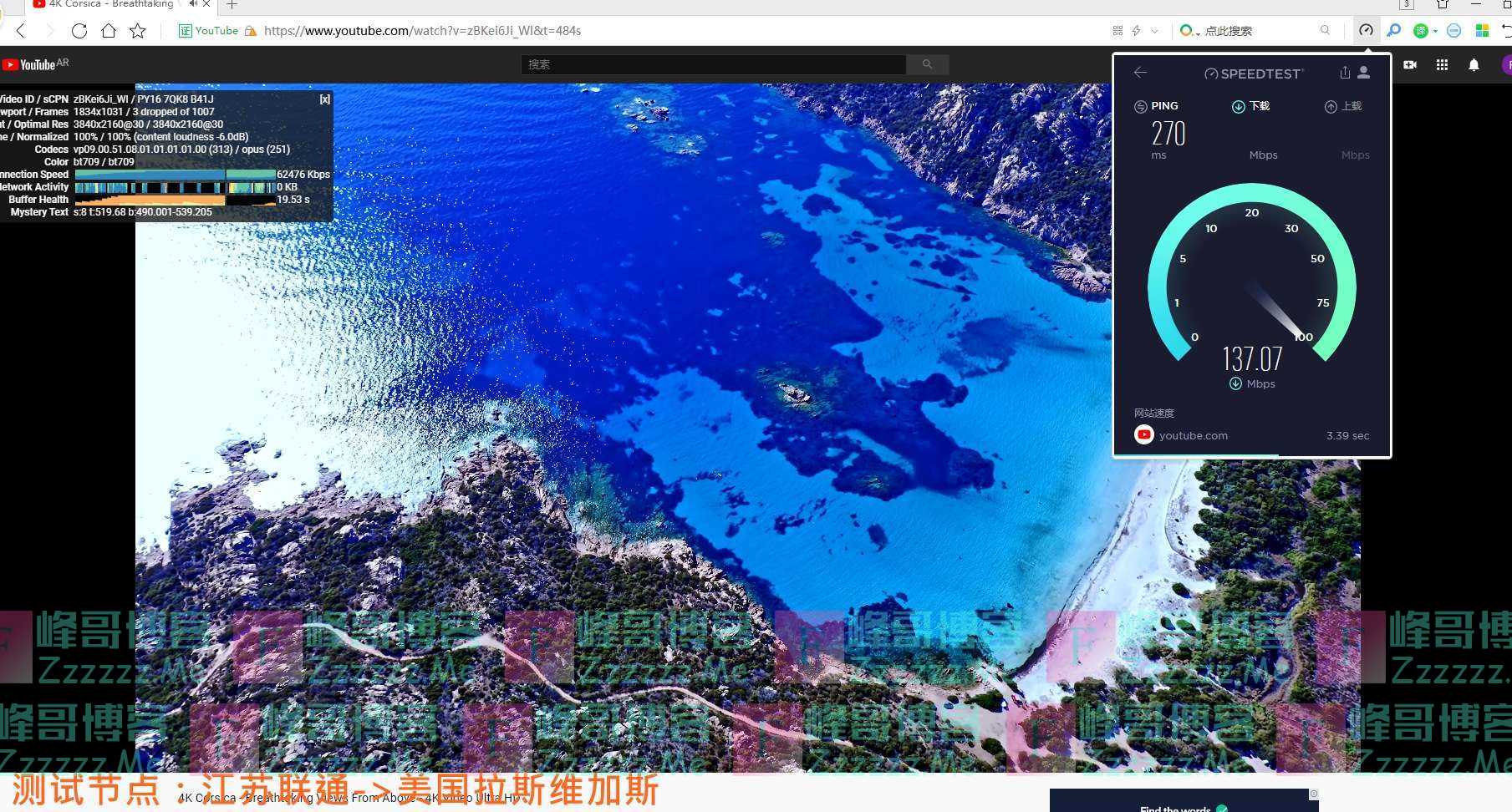Click the blue key password extension icon

(x=1393, y=31)
